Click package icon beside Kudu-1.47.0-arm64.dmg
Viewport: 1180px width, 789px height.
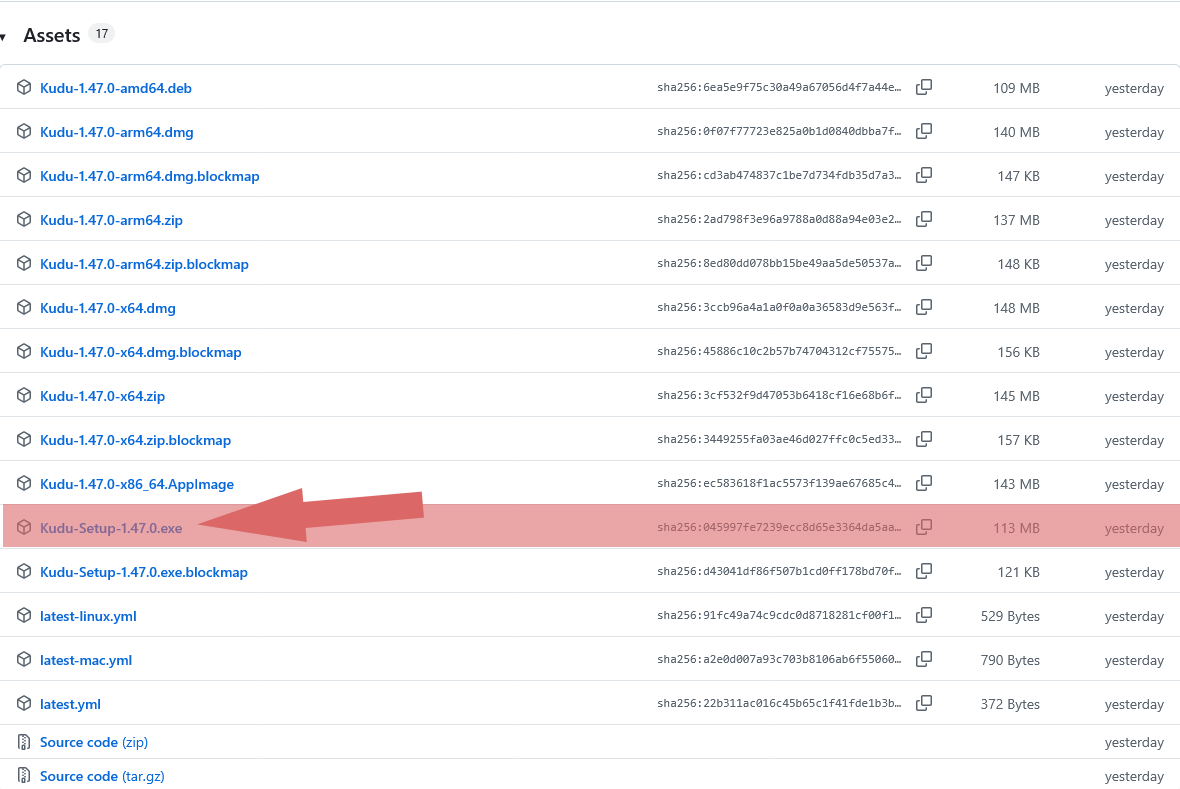pos(24,131)
